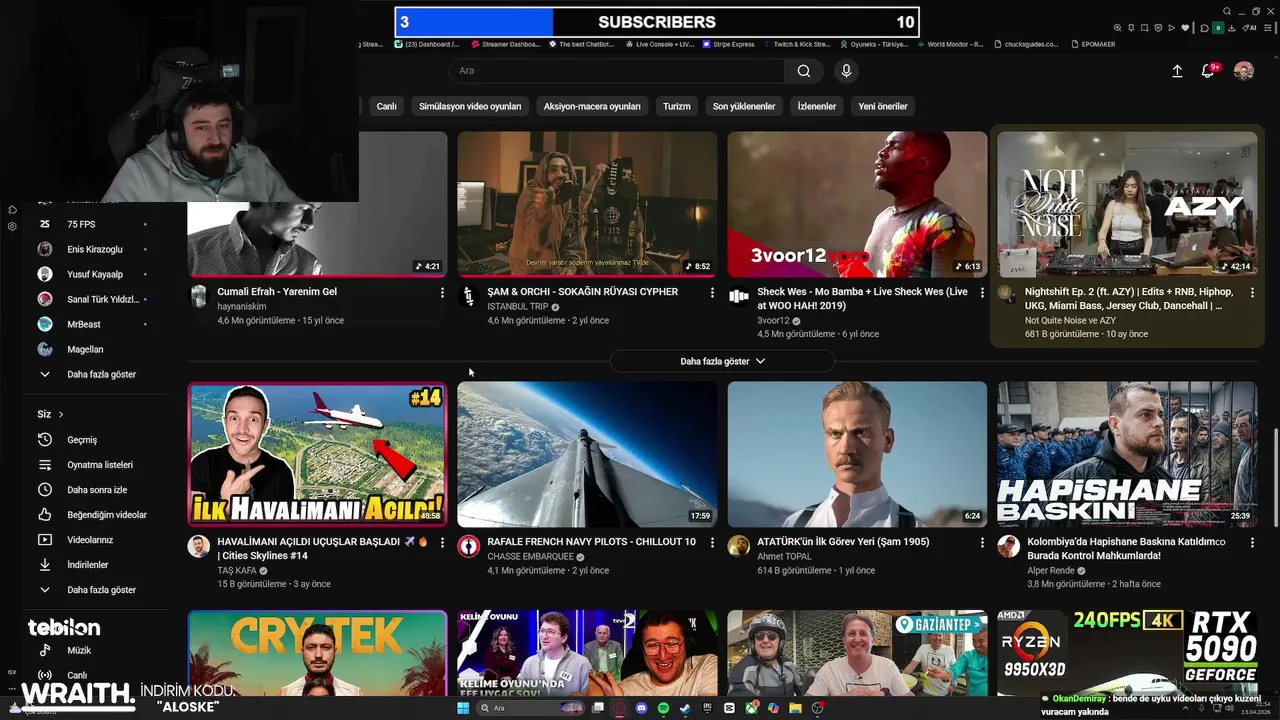Open Oynatma listeleri playlists in sidebar
Image resolution: width=1280 pixels, height=720 pixels.
tap(95, 465)
